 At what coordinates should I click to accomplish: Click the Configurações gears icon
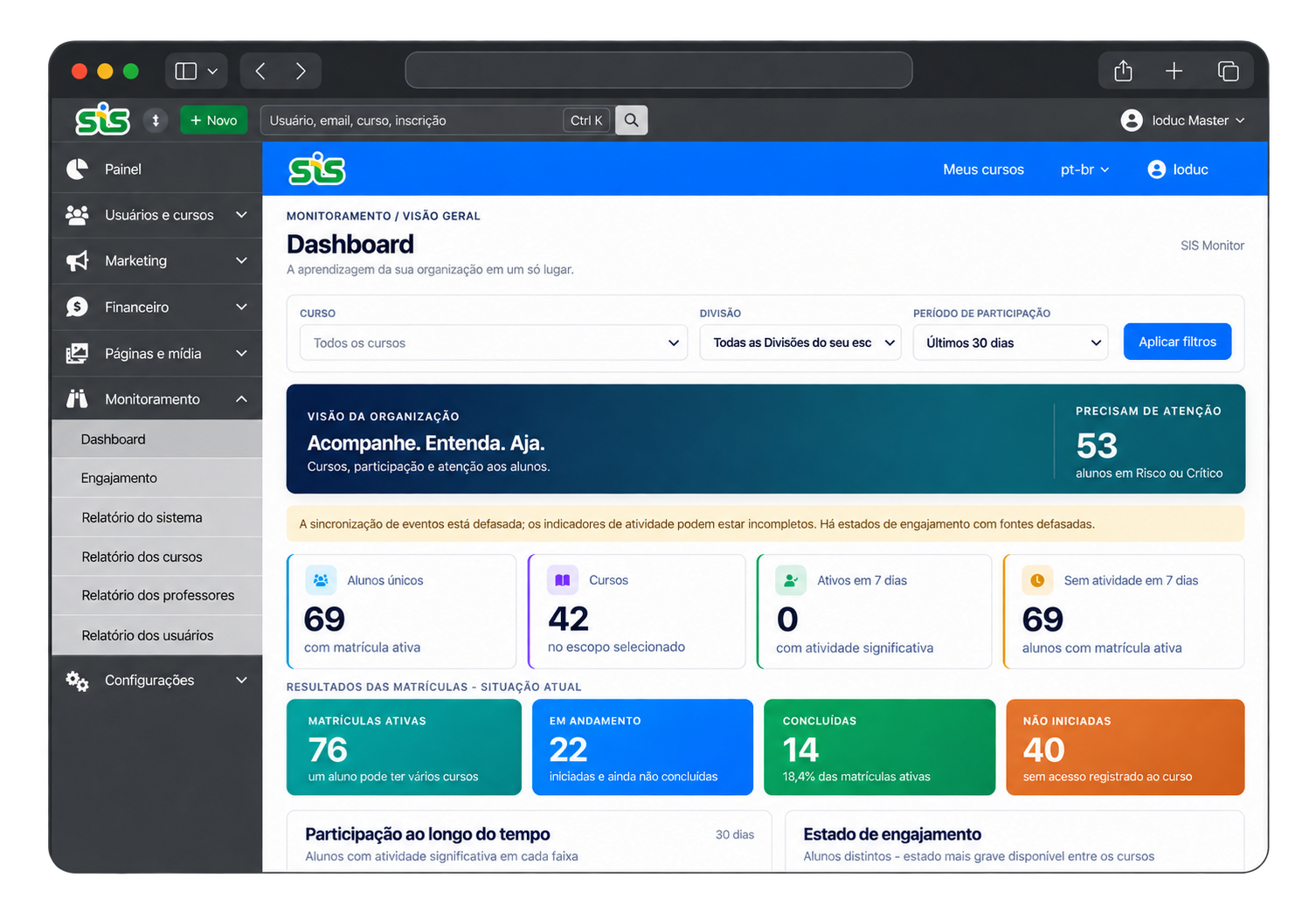(78, 681)
